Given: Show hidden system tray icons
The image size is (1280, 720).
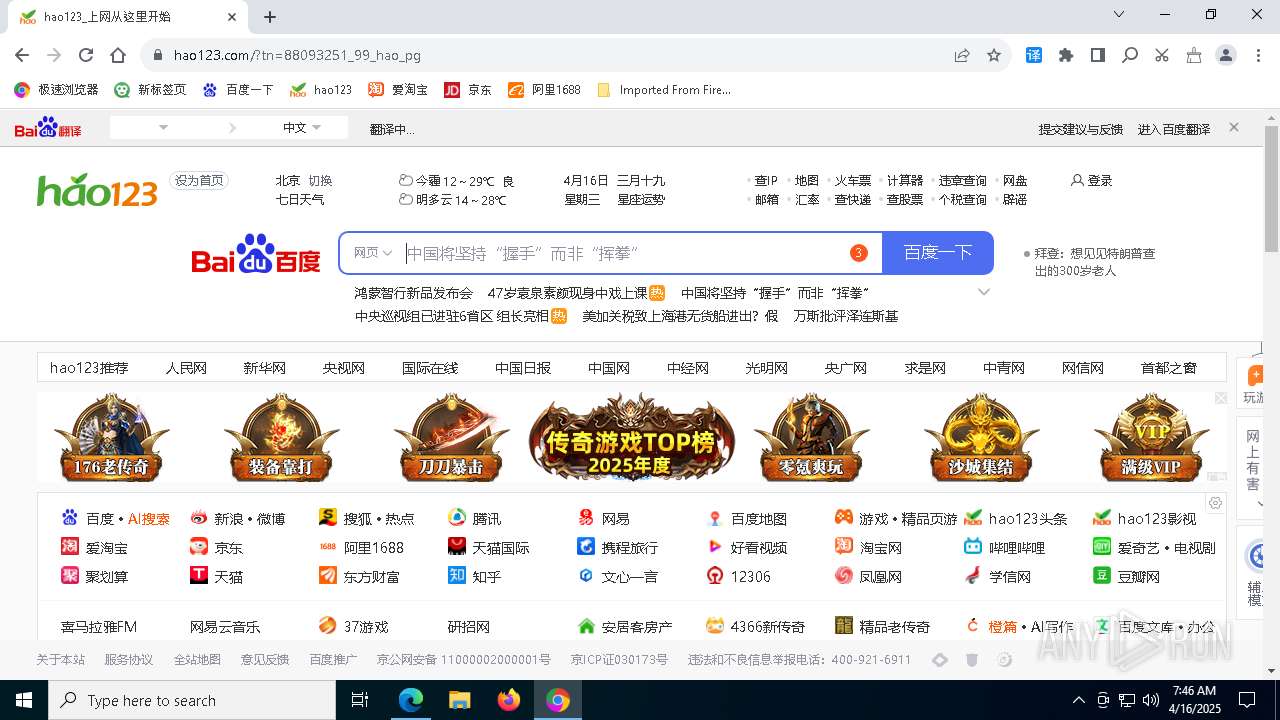Looking at the screenshot, I should pyautogui.click(x=1078, y=700).
